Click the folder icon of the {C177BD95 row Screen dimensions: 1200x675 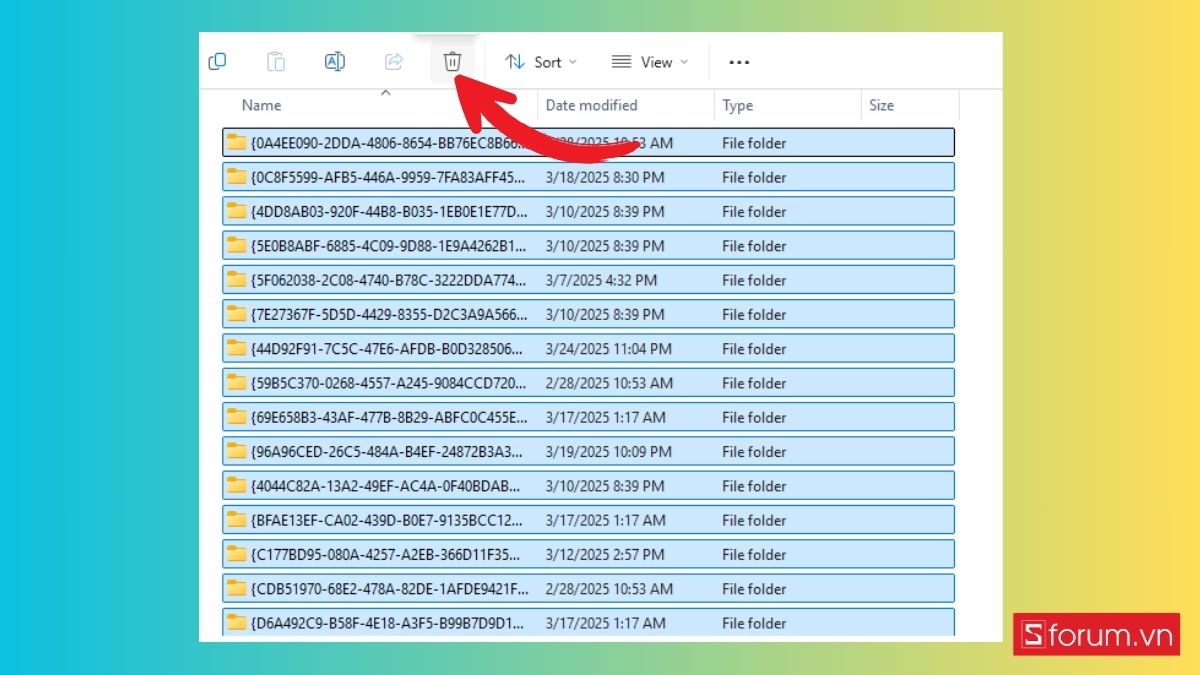(x=236, y=553)
